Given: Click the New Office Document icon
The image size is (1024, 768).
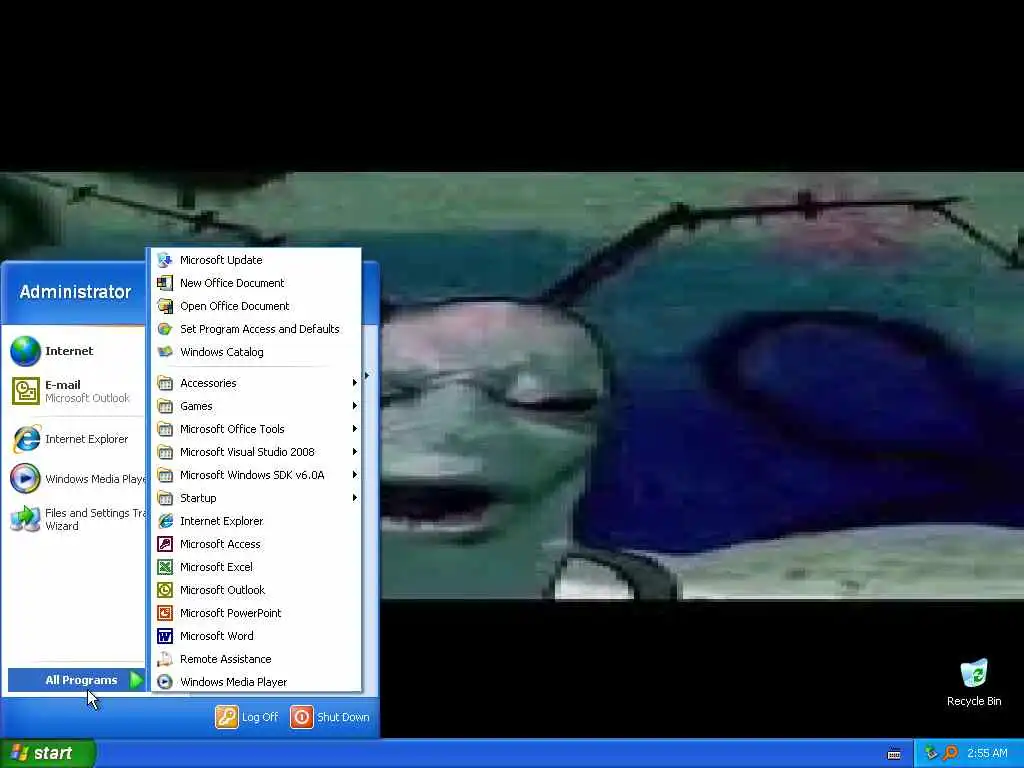Looking at the screenshot, I should (165, 283).
